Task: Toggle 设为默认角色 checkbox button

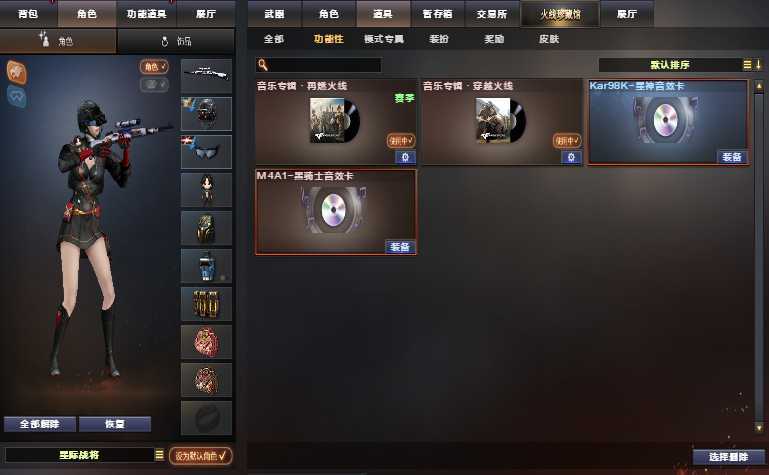Action: [x=201, y=455]
